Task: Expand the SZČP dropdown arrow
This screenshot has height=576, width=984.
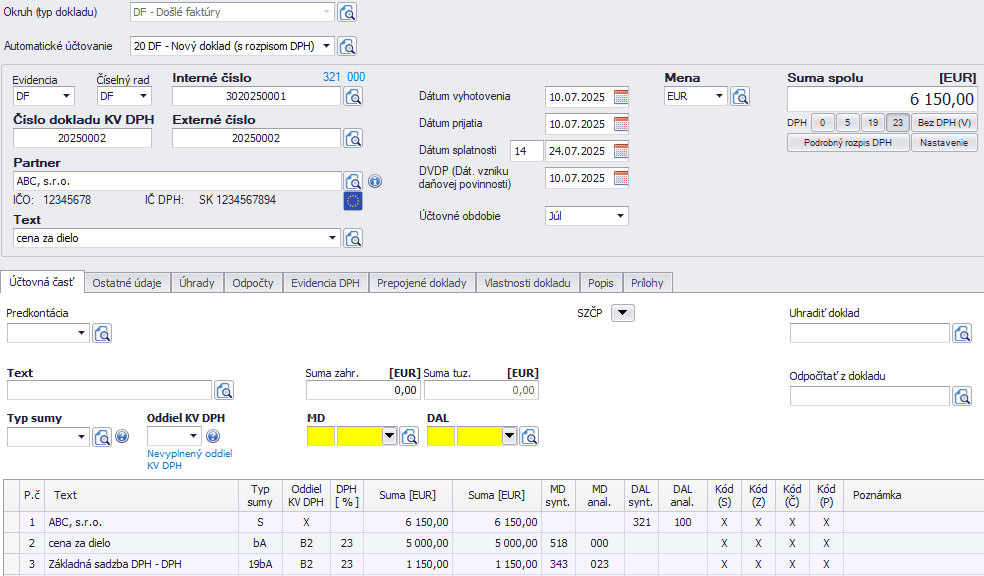Action: tap(622, 313)
